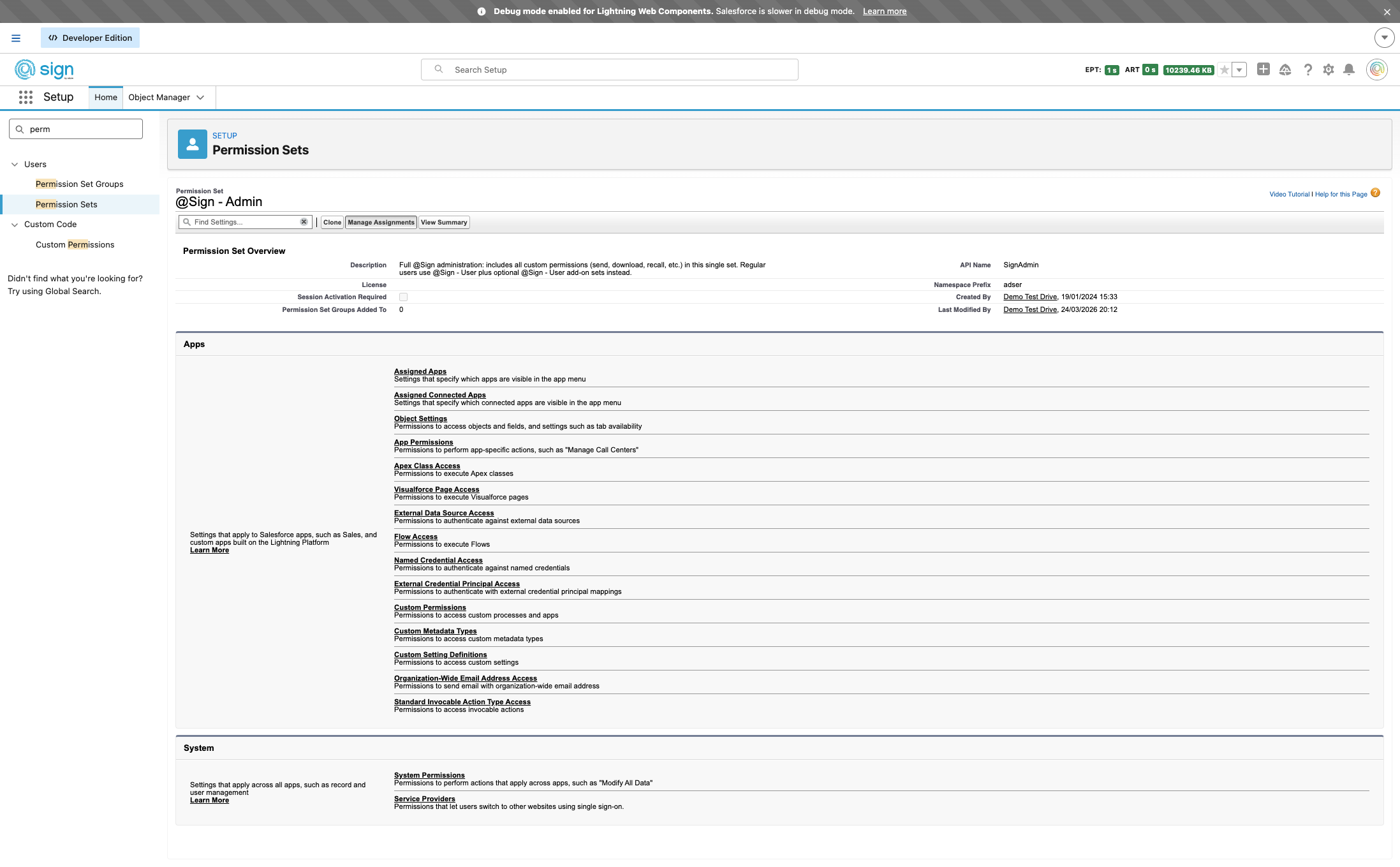1400x867 pixels.
Task: Click the Search Setup input field
Action: (609, 70)
